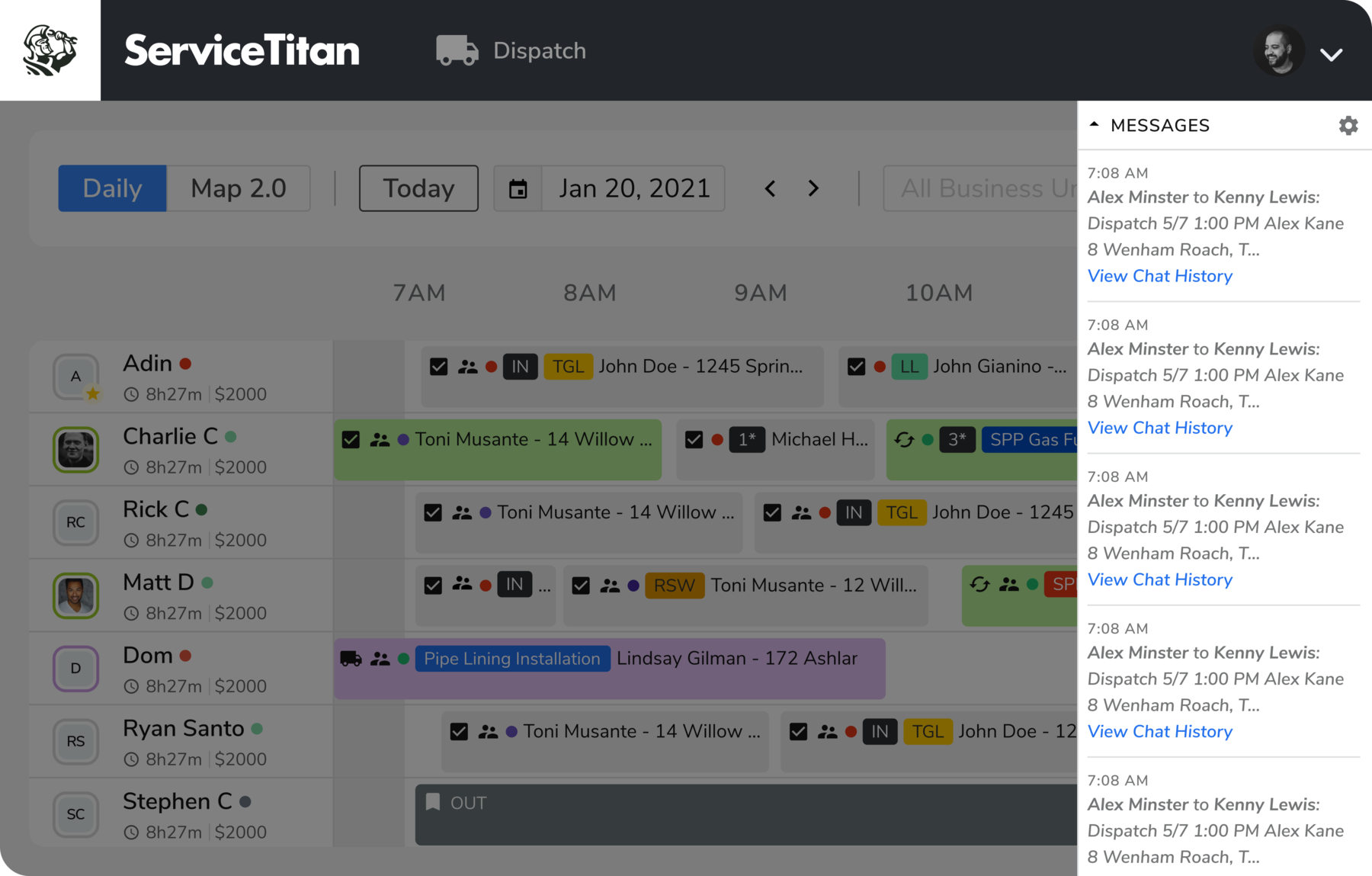Open View Chat History of second message
This screenshot has height=876, width=1372.
click(1159, 428)
